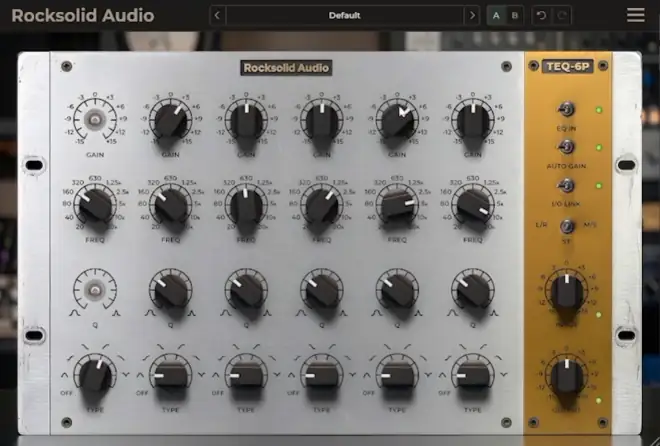Click the Q knob of the fifth band
The width and height of the screenshot is (660, 446).
397,290
